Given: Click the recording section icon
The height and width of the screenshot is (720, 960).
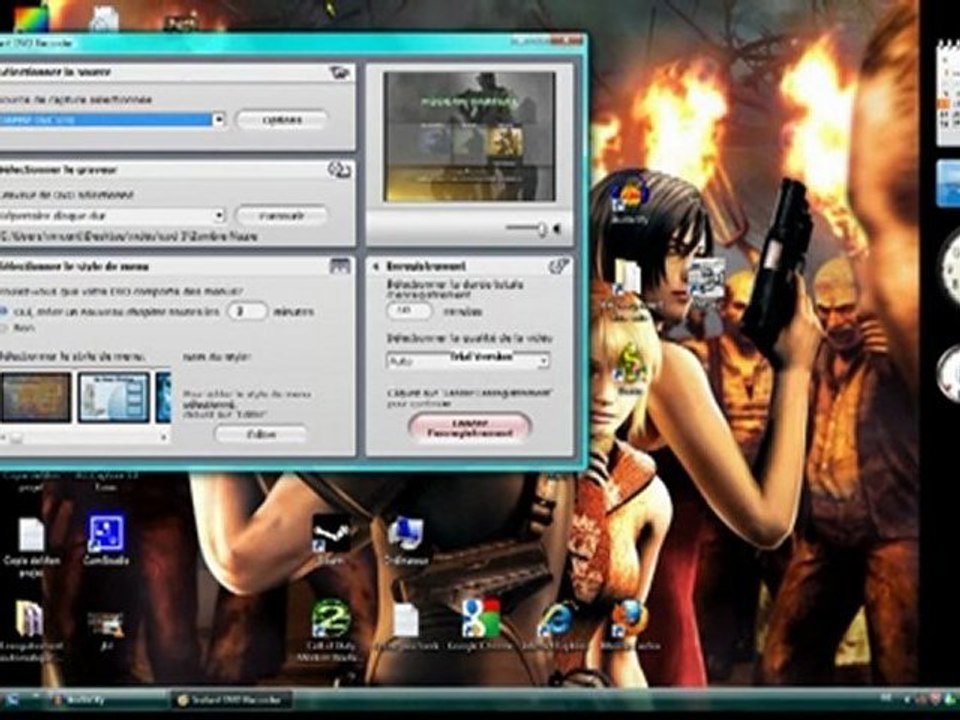Looking at the screenshot, I should (x=558, y=266).
